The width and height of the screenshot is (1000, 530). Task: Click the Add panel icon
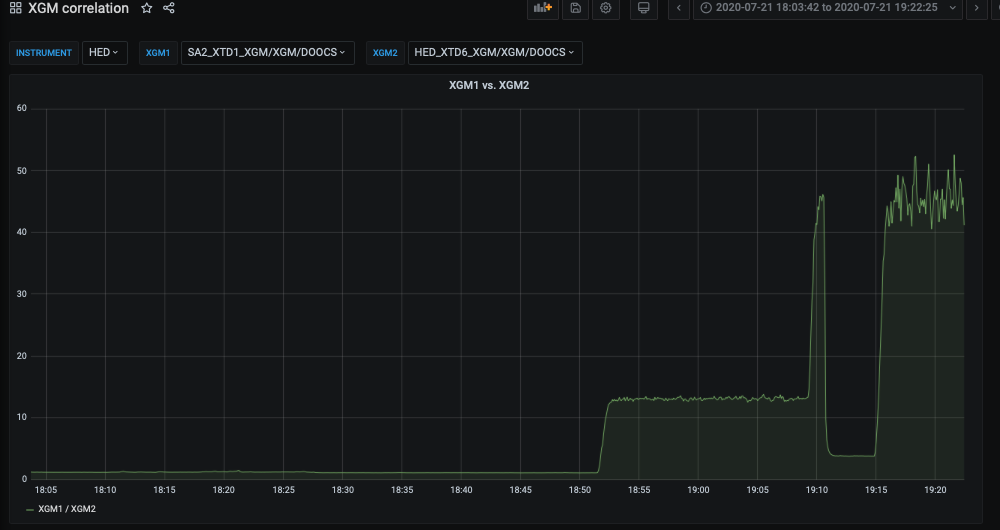543,8
